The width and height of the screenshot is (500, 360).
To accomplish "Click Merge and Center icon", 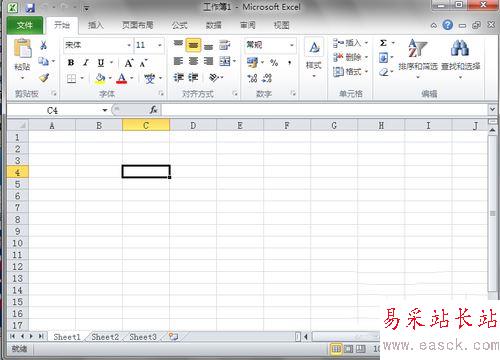I will [225, 61].
